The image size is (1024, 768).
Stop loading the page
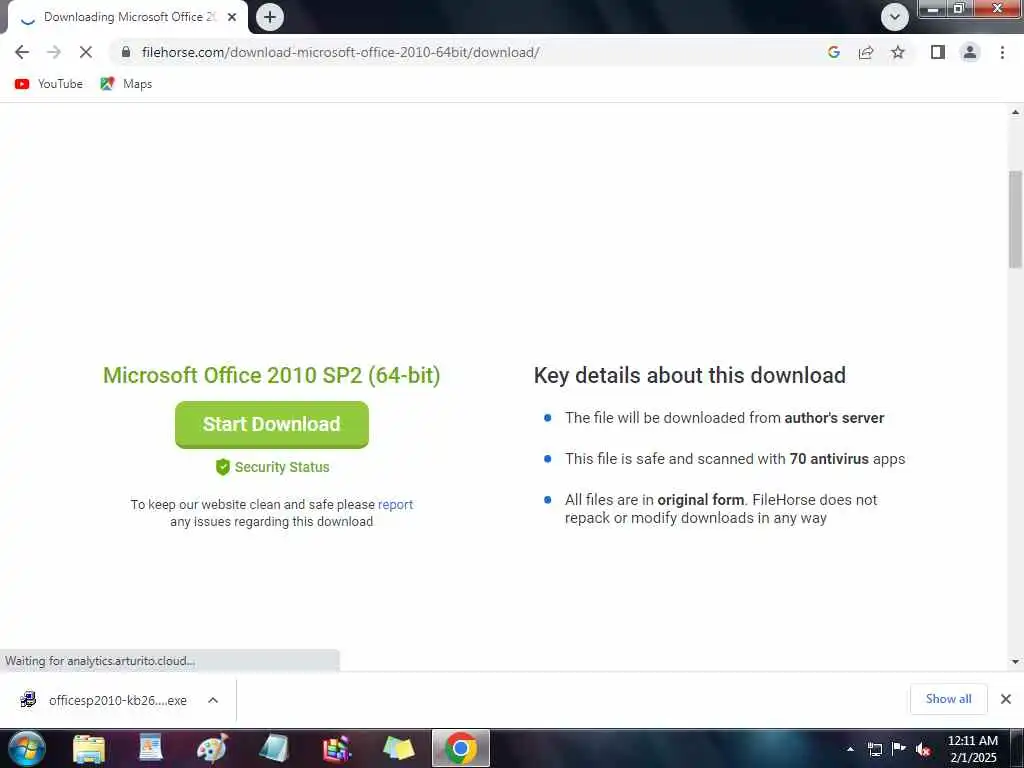[86, 52]
